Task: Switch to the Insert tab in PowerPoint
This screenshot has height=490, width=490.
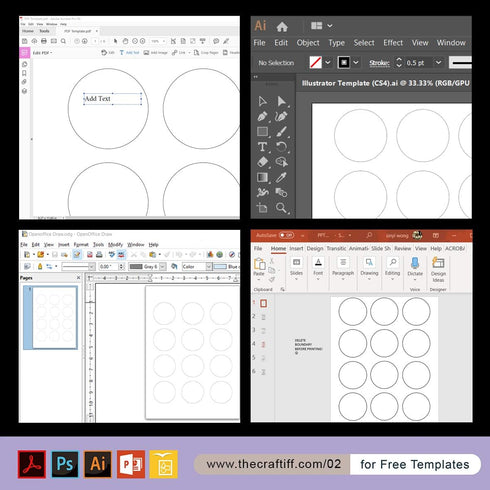Action: click(296, 248)
